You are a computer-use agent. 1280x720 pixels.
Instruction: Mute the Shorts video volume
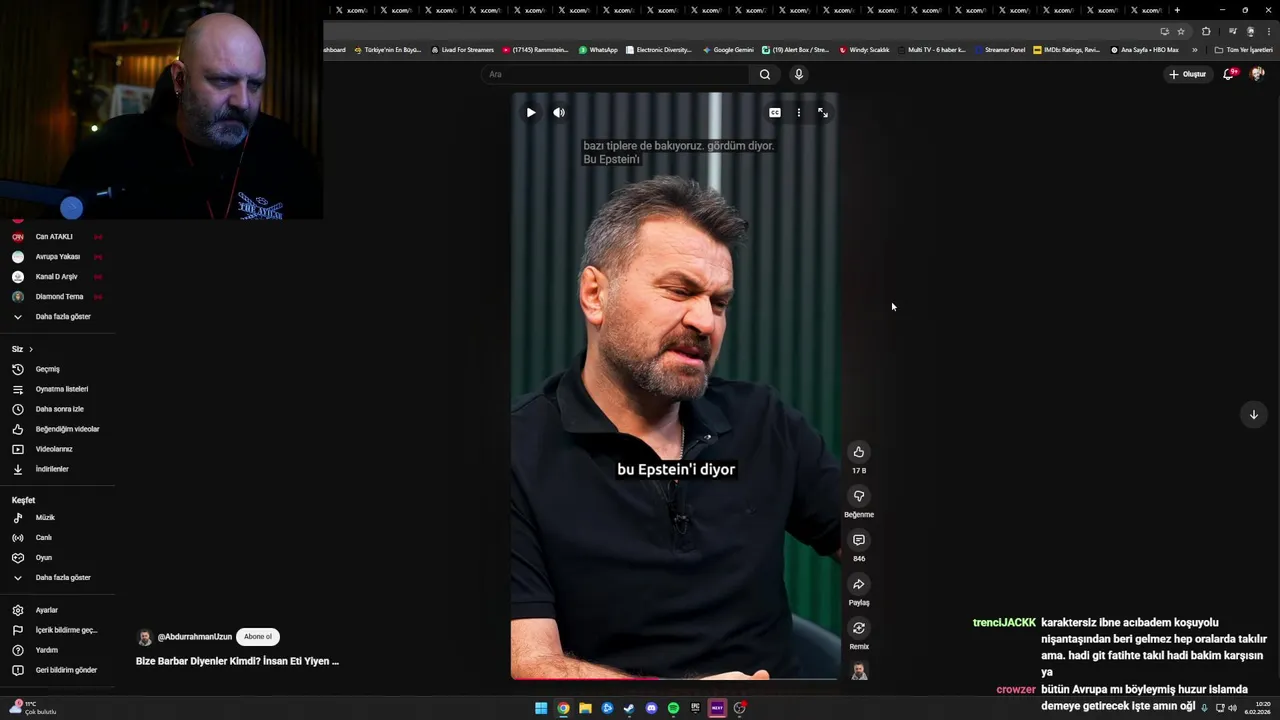tap(559, 113)
